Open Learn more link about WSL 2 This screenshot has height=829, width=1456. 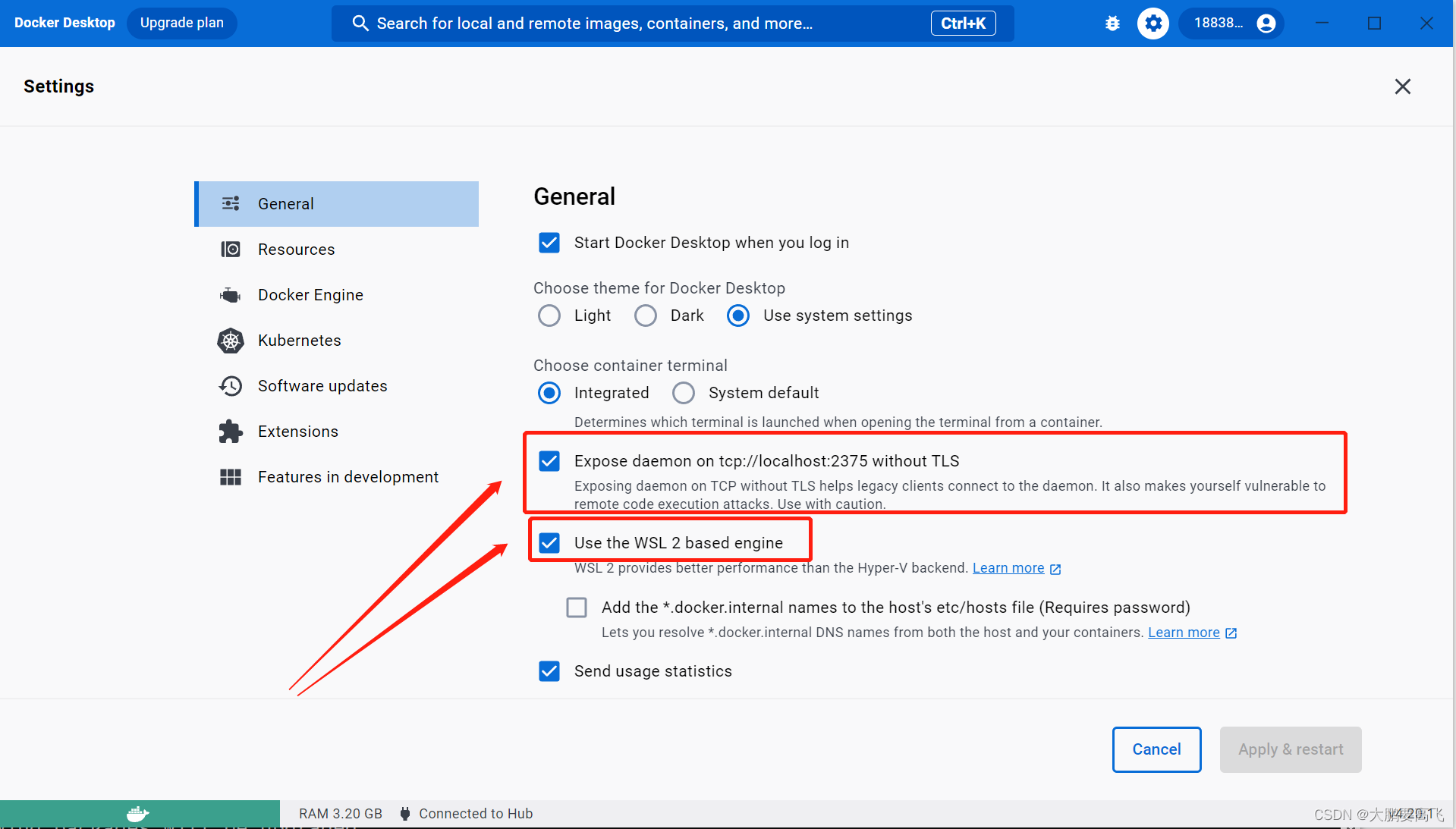(1008, 568)
